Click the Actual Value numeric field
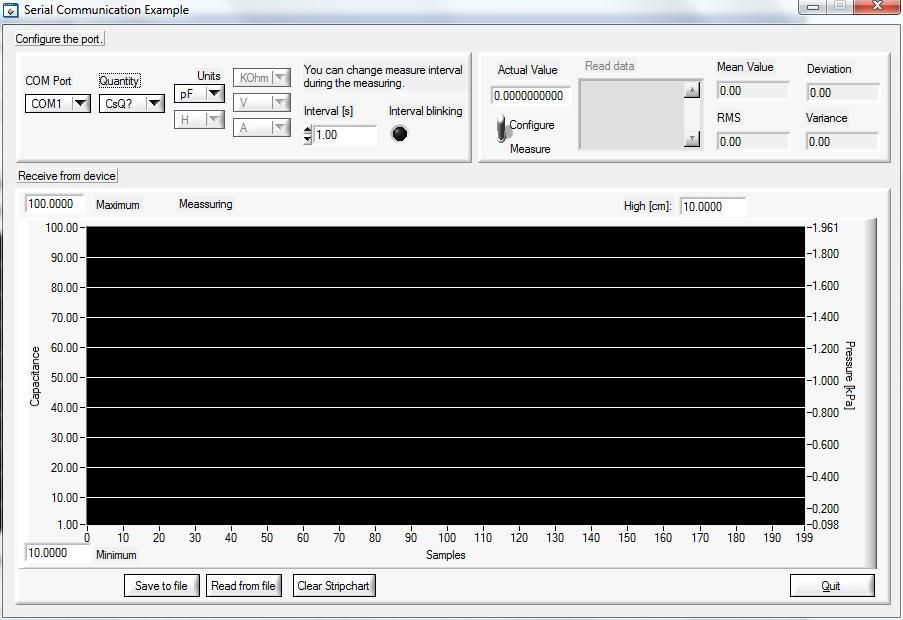 click(x=530, y=96)
